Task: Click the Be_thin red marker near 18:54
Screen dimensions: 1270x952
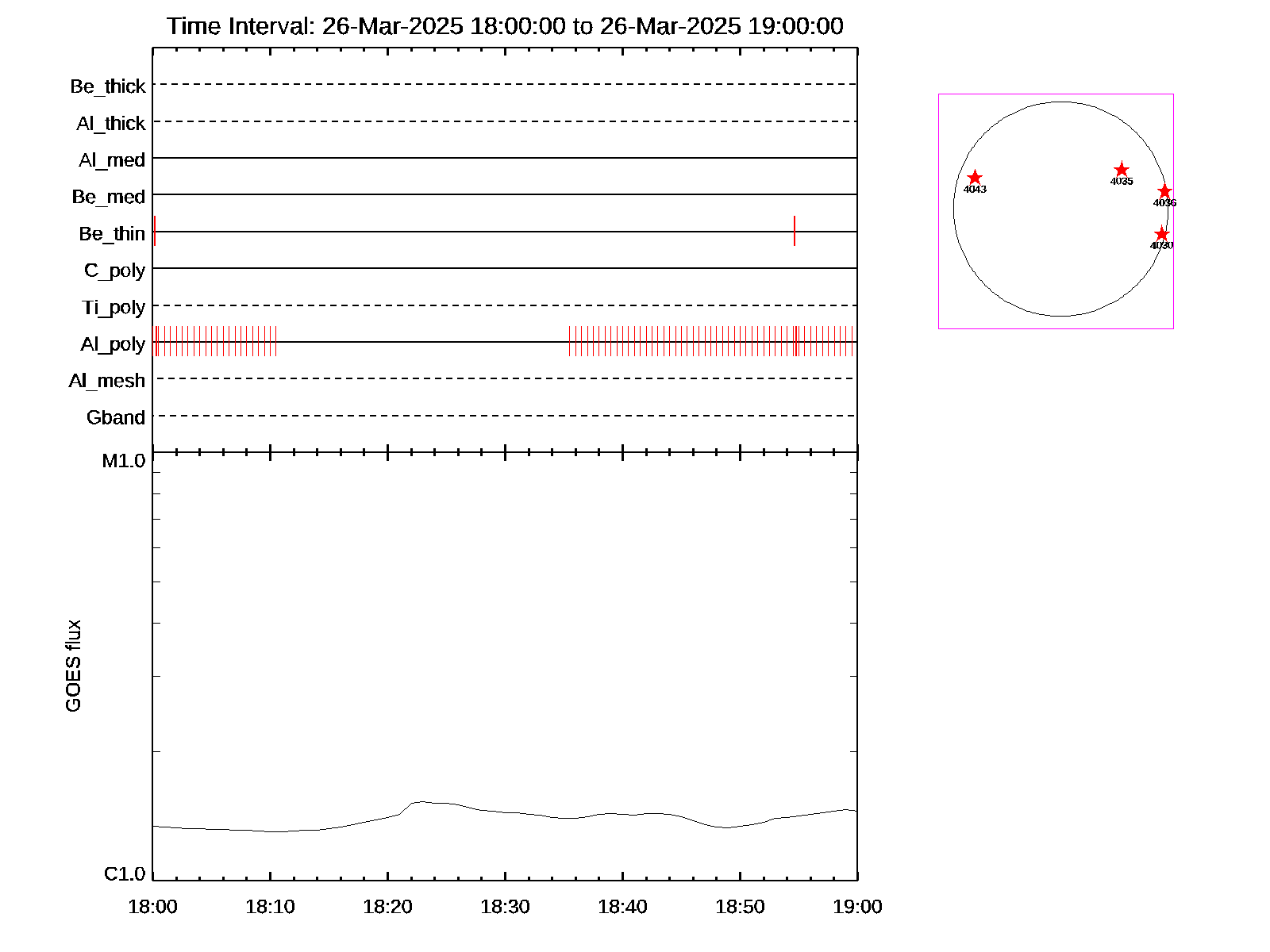Action: coord(794,231)
